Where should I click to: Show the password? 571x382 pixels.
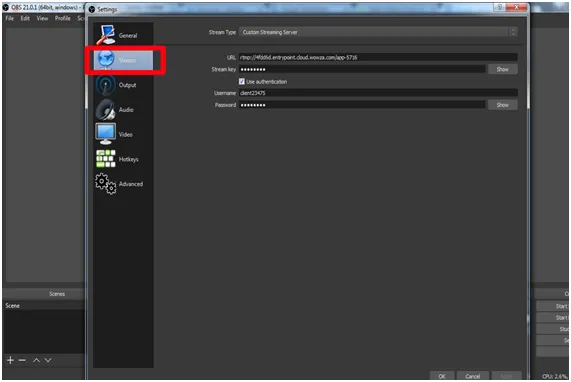click(x=503, y=105)
